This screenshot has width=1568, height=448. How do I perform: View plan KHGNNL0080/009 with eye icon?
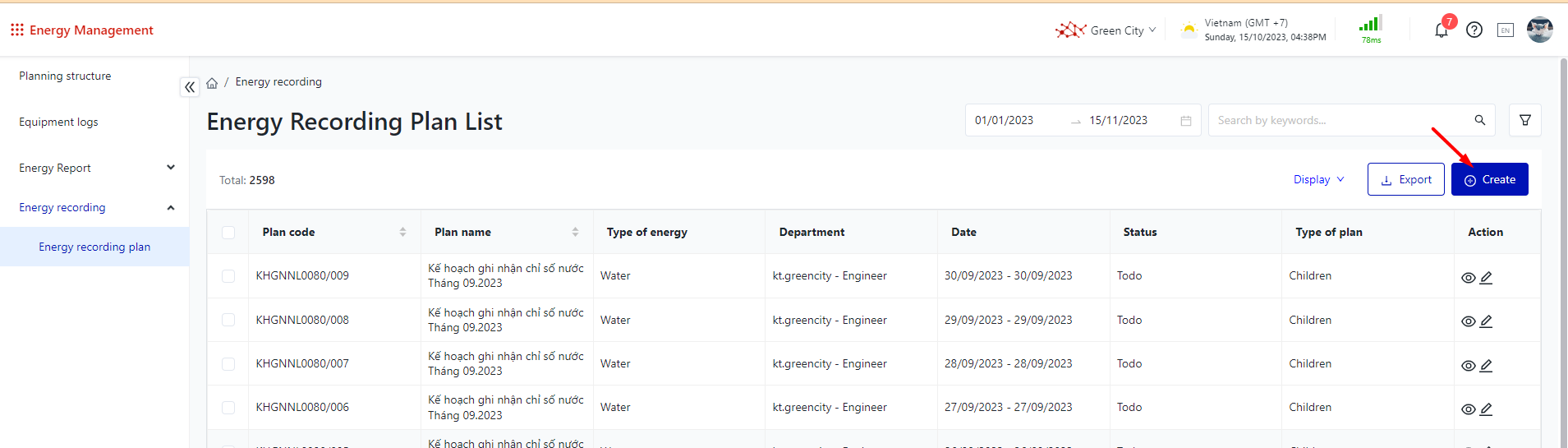pos(1468,278)
